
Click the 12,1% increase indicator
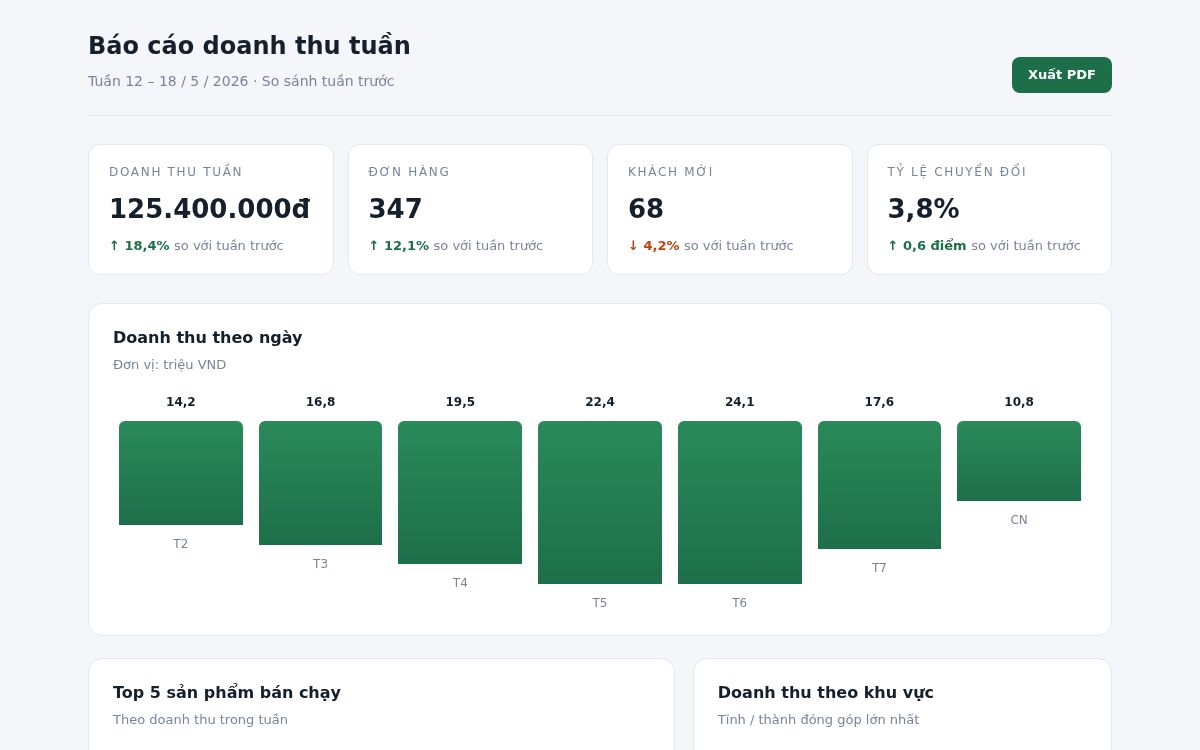click(x=399, y=246)
